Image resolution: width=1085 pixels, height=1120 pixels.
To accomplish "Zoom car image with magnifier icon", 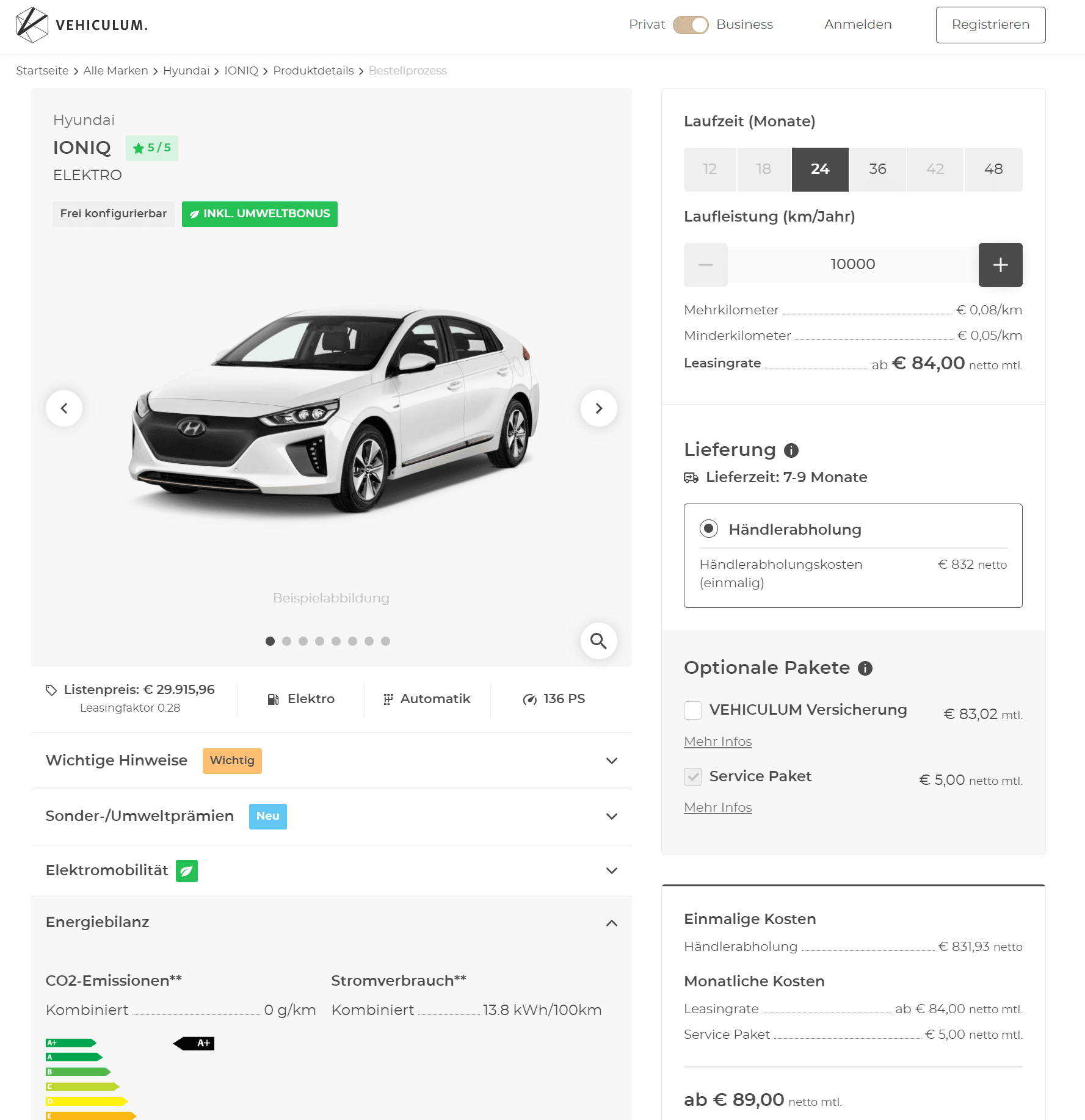I will click(x=599, y=641).
